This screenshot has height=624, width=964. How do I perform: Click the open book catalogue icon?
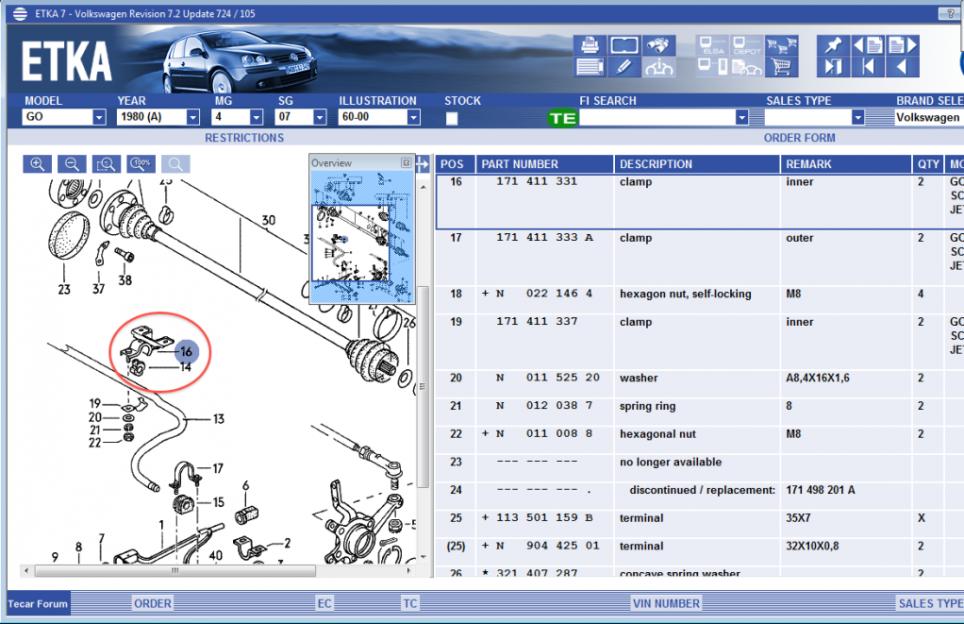coord(623,45)
